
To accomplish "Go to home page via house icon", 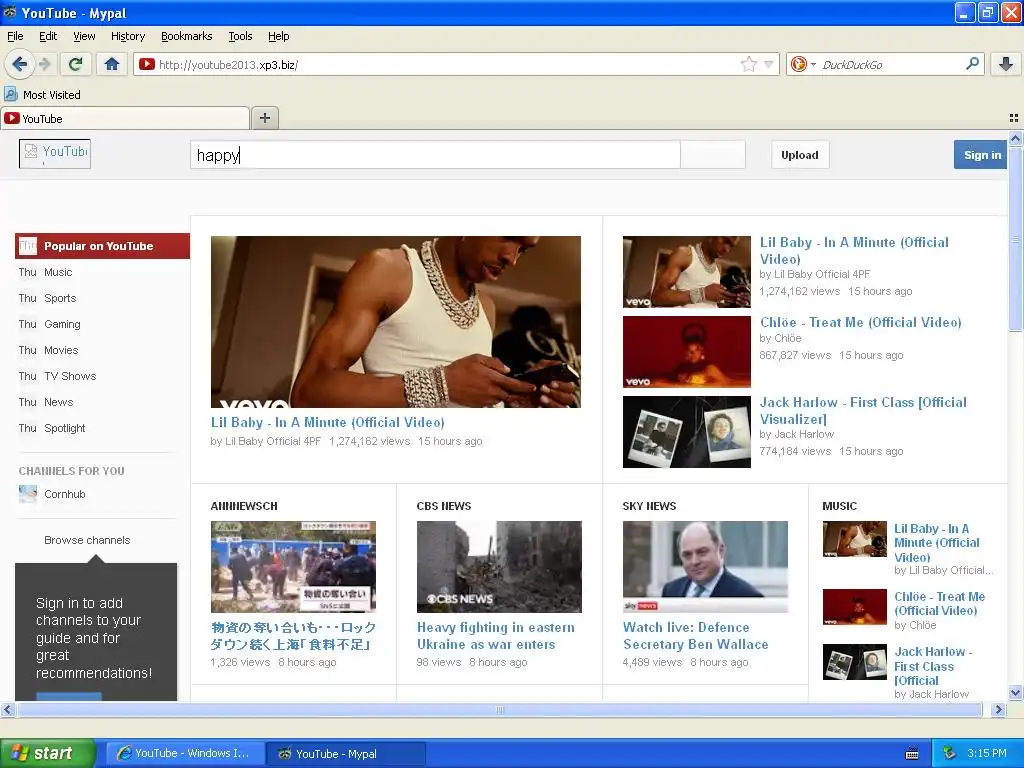I will (x=112, y=64).
